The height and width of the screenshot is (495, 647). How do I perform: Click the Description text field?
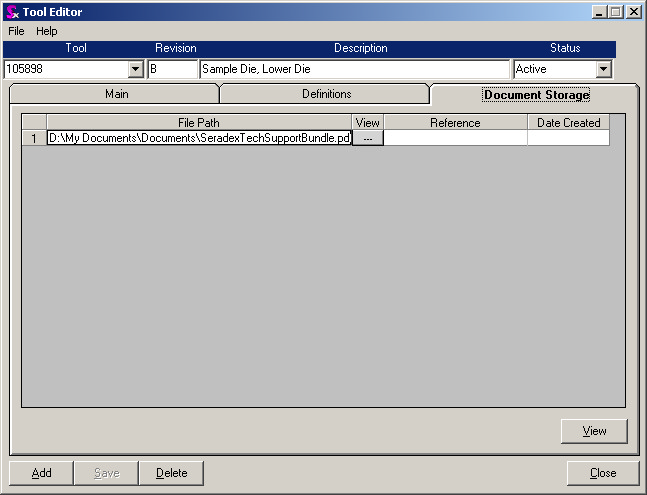pyautogui.click(x=354, y=70)
